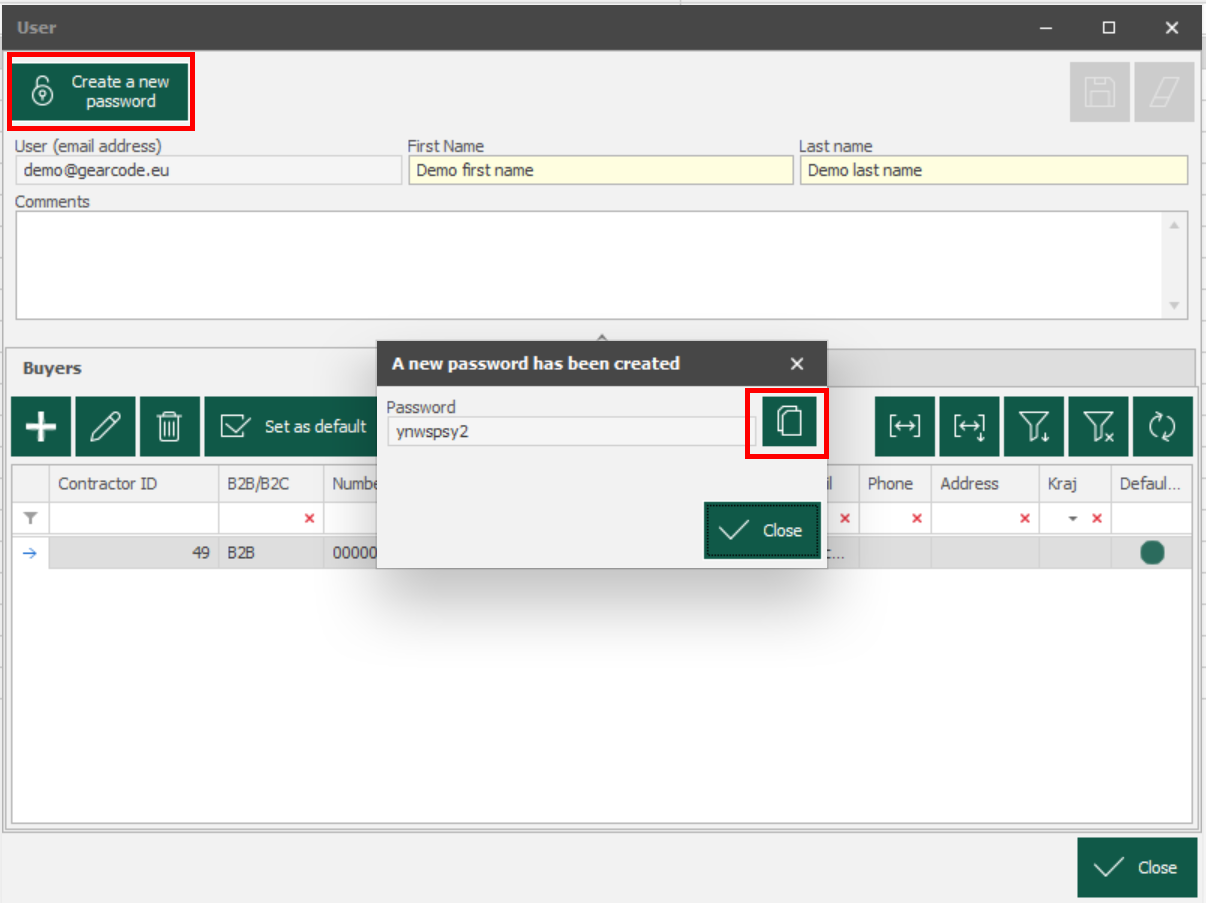Select the row with Contractor ID 49
Viewport: 1206px width, 903px height.
pos(602,552)
